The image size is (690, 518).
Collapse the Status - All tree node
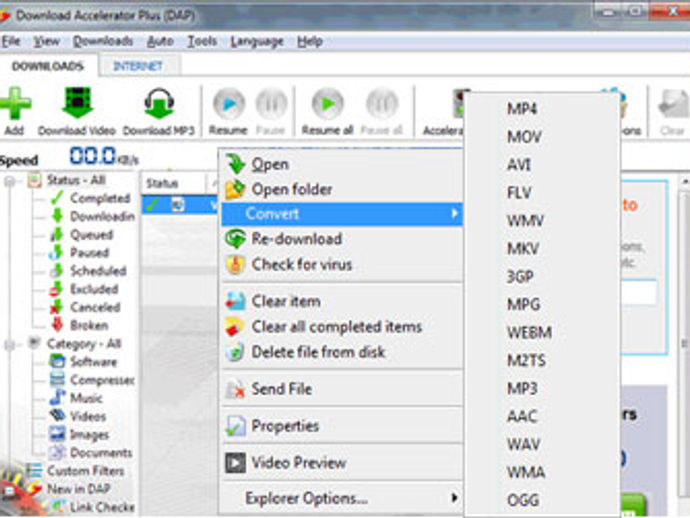(9, 181)
